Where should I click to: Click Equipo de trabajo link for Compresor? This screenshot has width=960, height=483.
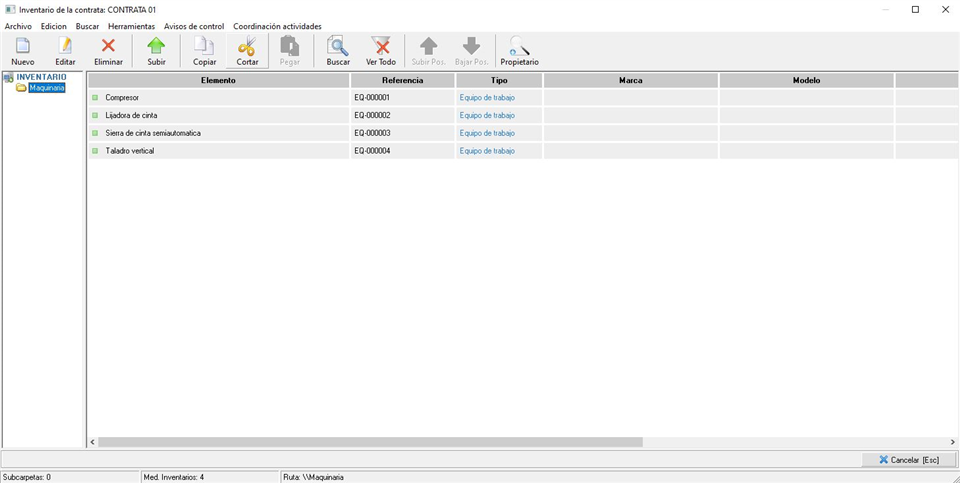click(487, 98)
